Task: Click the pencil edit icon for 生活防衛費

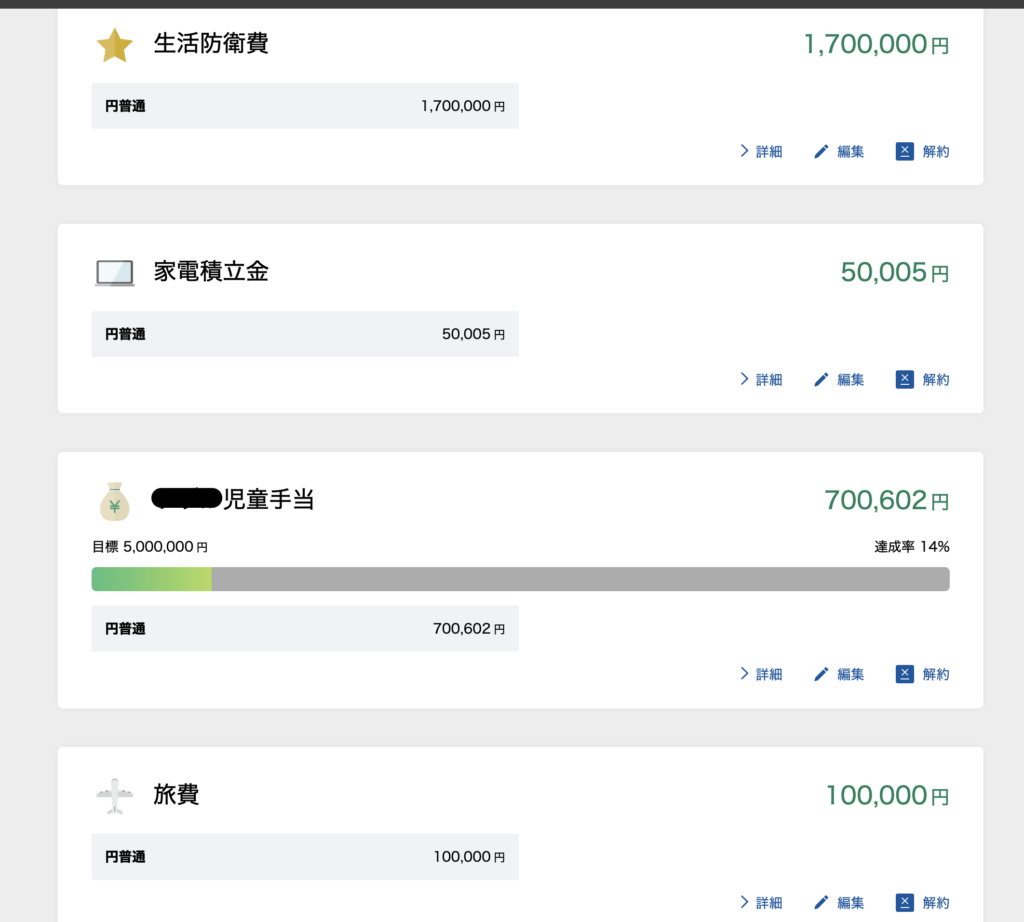Action: [x=822, y=152]
